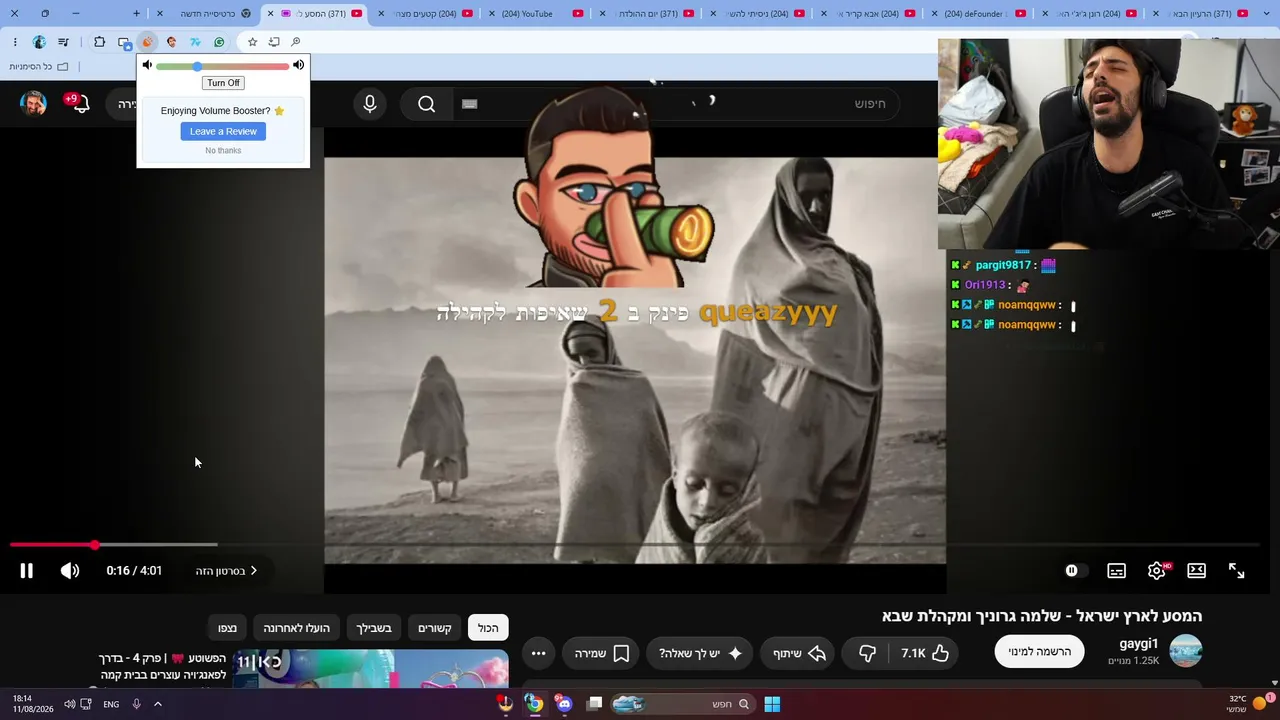Open the 'כל הסימניות' bookmarks folder
1280x720 pixels.
(39, 67)
